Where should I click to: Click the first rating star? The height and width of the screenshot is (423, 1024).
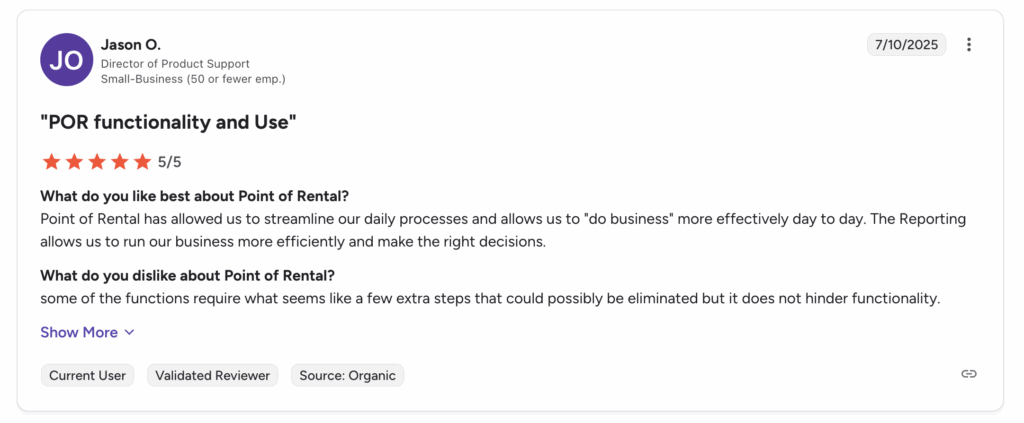(x=50, y=161)
